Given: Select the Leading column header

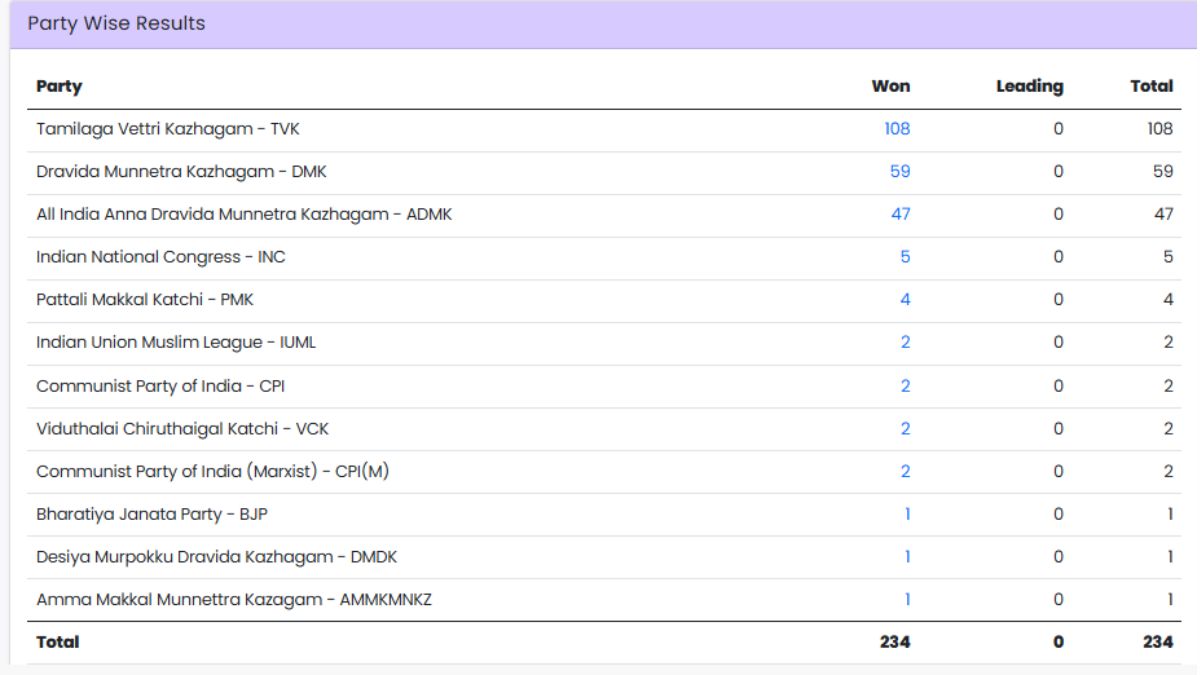Looking at the screenshot, I should [1030, 86].
